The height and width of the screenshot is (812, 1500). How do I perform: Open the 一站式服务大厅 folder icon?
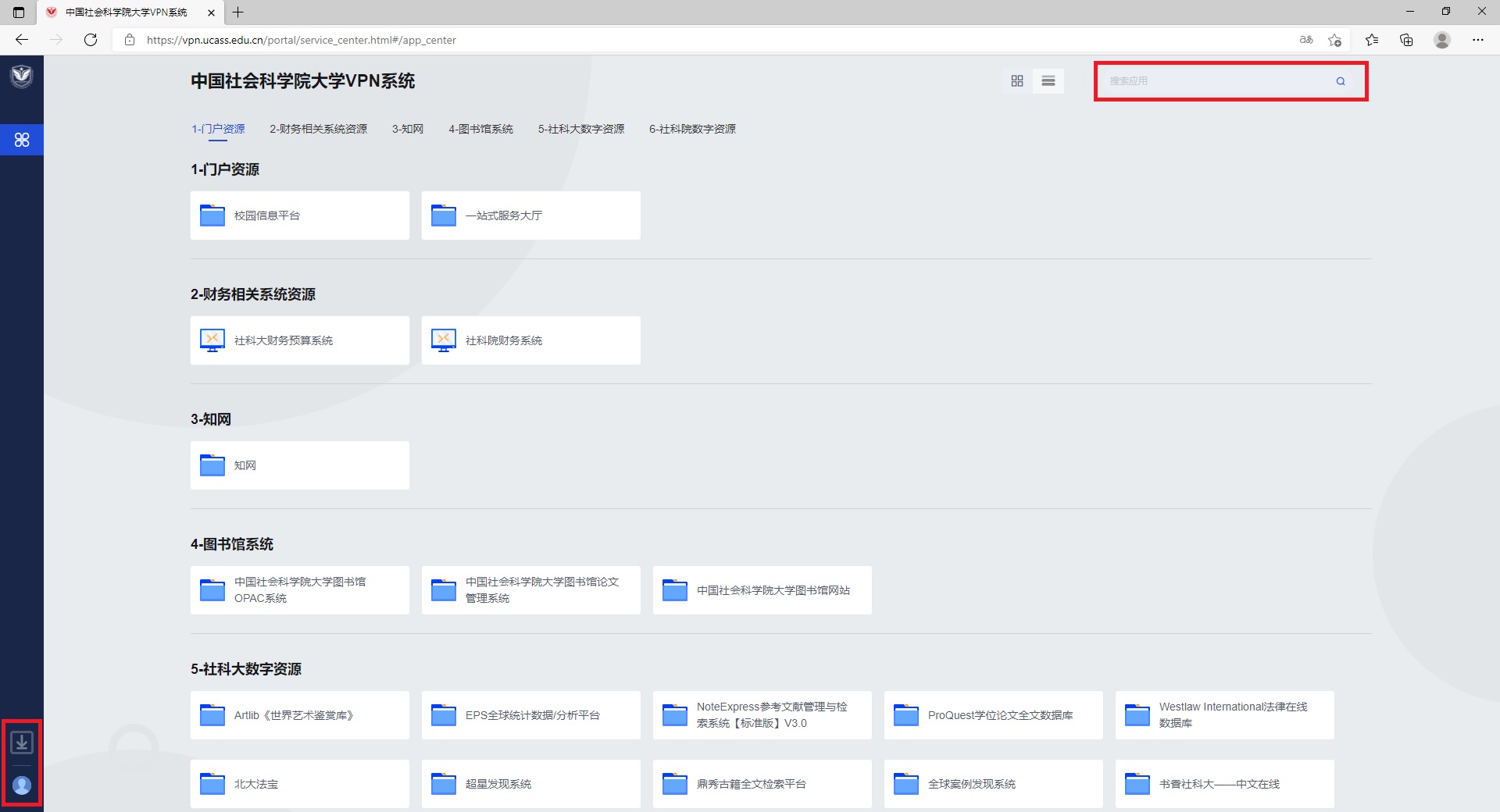pos(444,215)
